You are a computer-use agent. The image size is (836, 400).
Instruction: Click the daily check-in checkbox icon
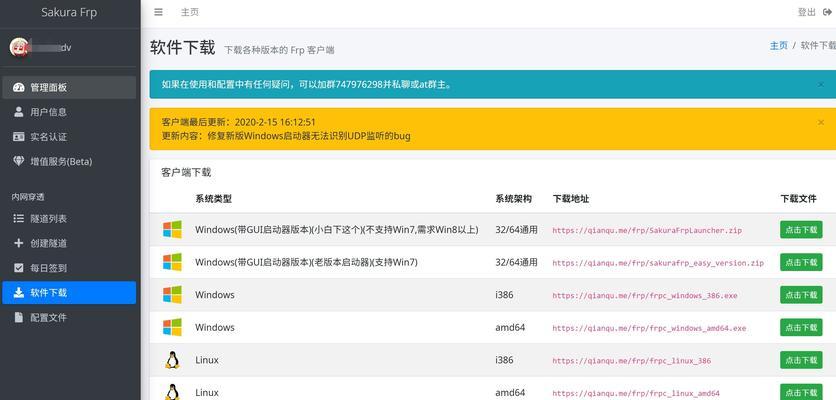tap(19, 268)
